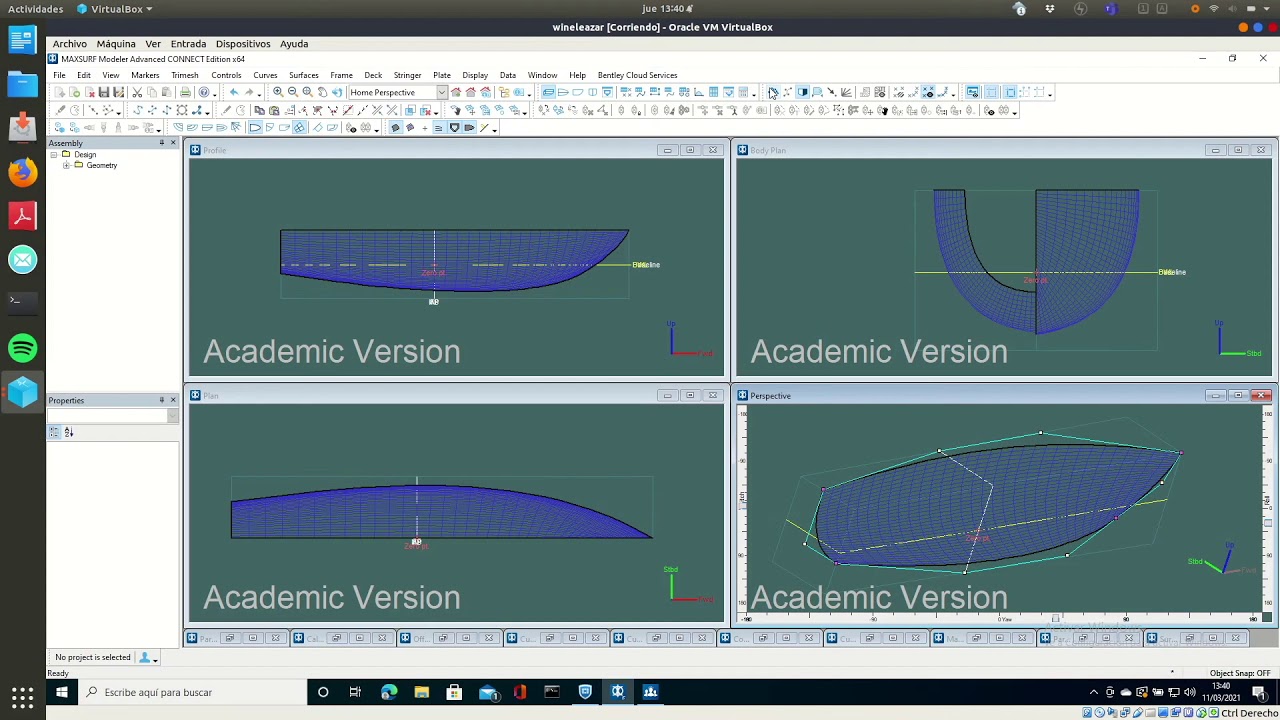Toggle the highlighted diagonals grid icon in the contours toolbar
Image resolution: width=1280 pixels, height=720 pixels.
point(299,128)
